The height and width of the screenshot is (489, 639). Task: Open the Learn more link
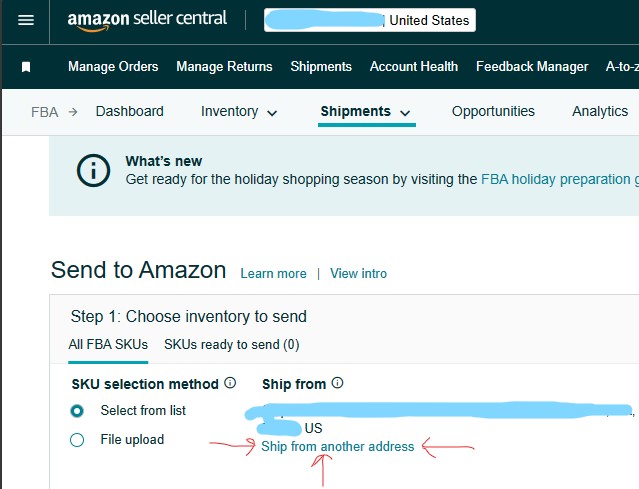[x=273, y=273]
